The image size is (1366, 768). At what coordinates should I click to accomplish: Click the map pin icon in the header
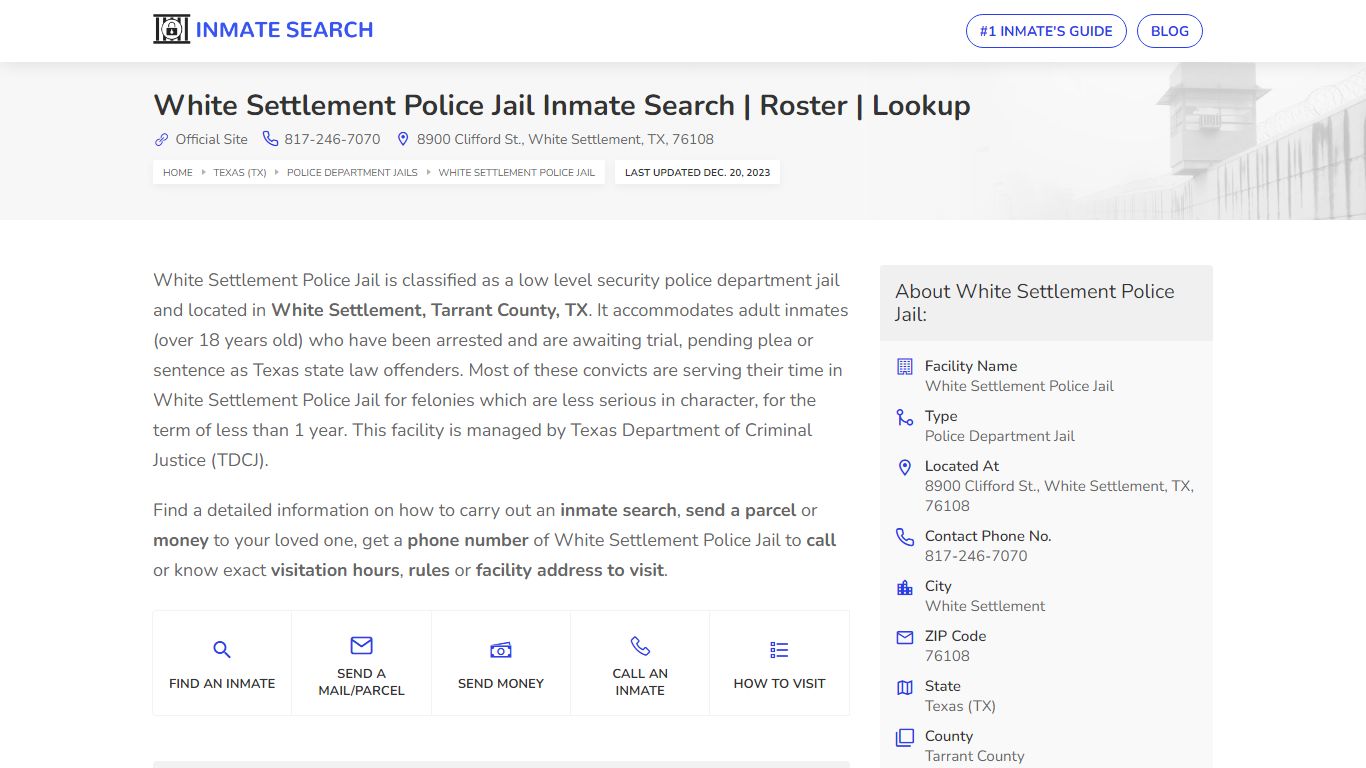pos(403,139)
